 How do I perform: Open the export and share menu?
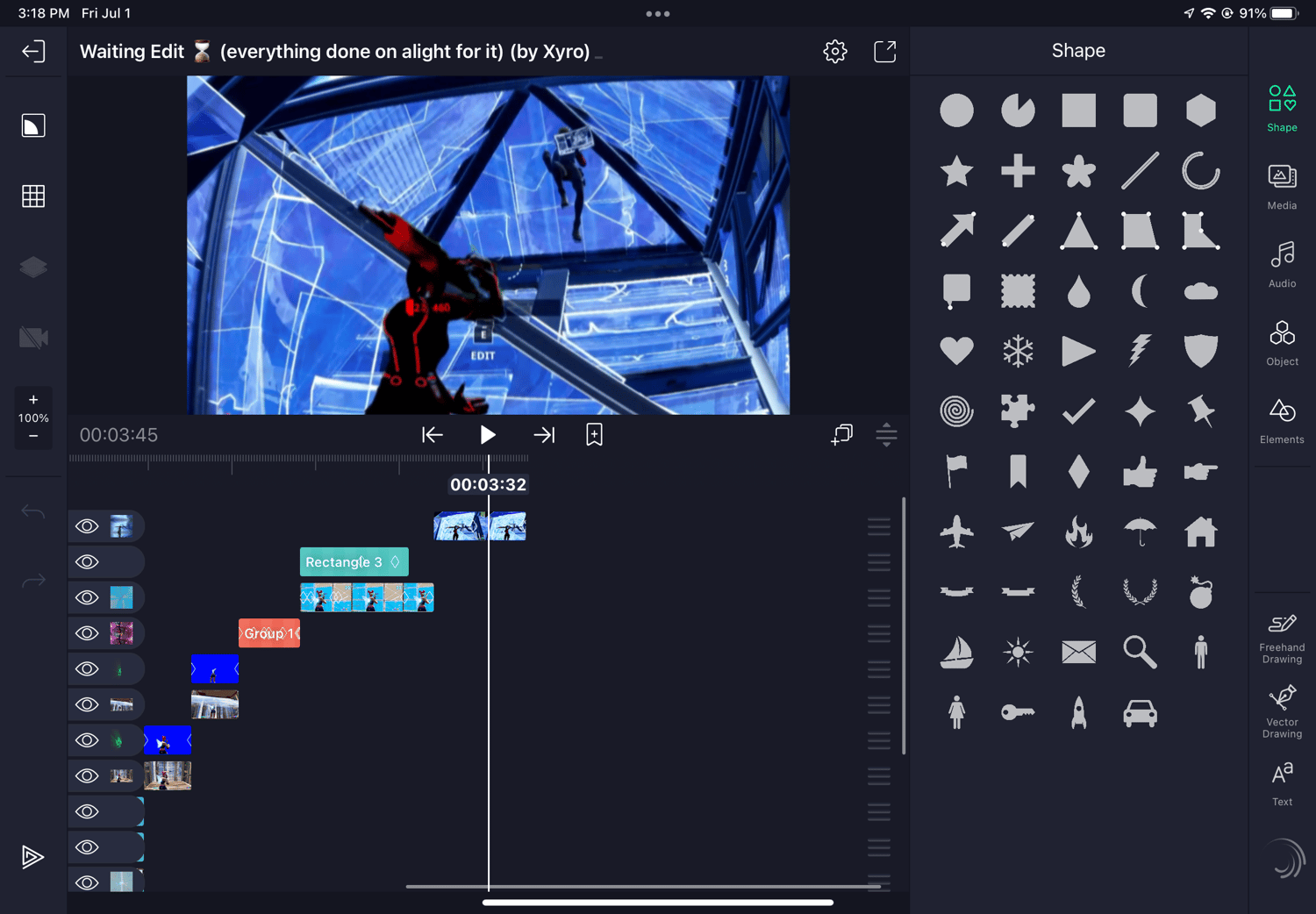click(x=885, y=52)
